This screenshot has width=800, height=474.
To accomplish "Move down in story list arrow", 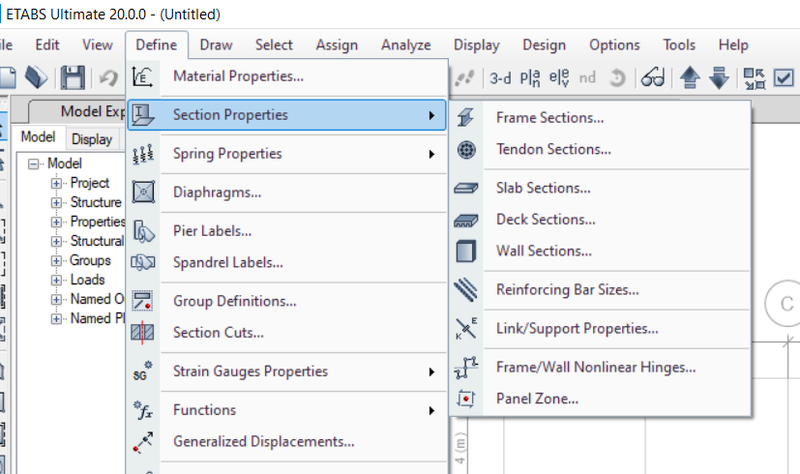I will click(x=719, y=78).
